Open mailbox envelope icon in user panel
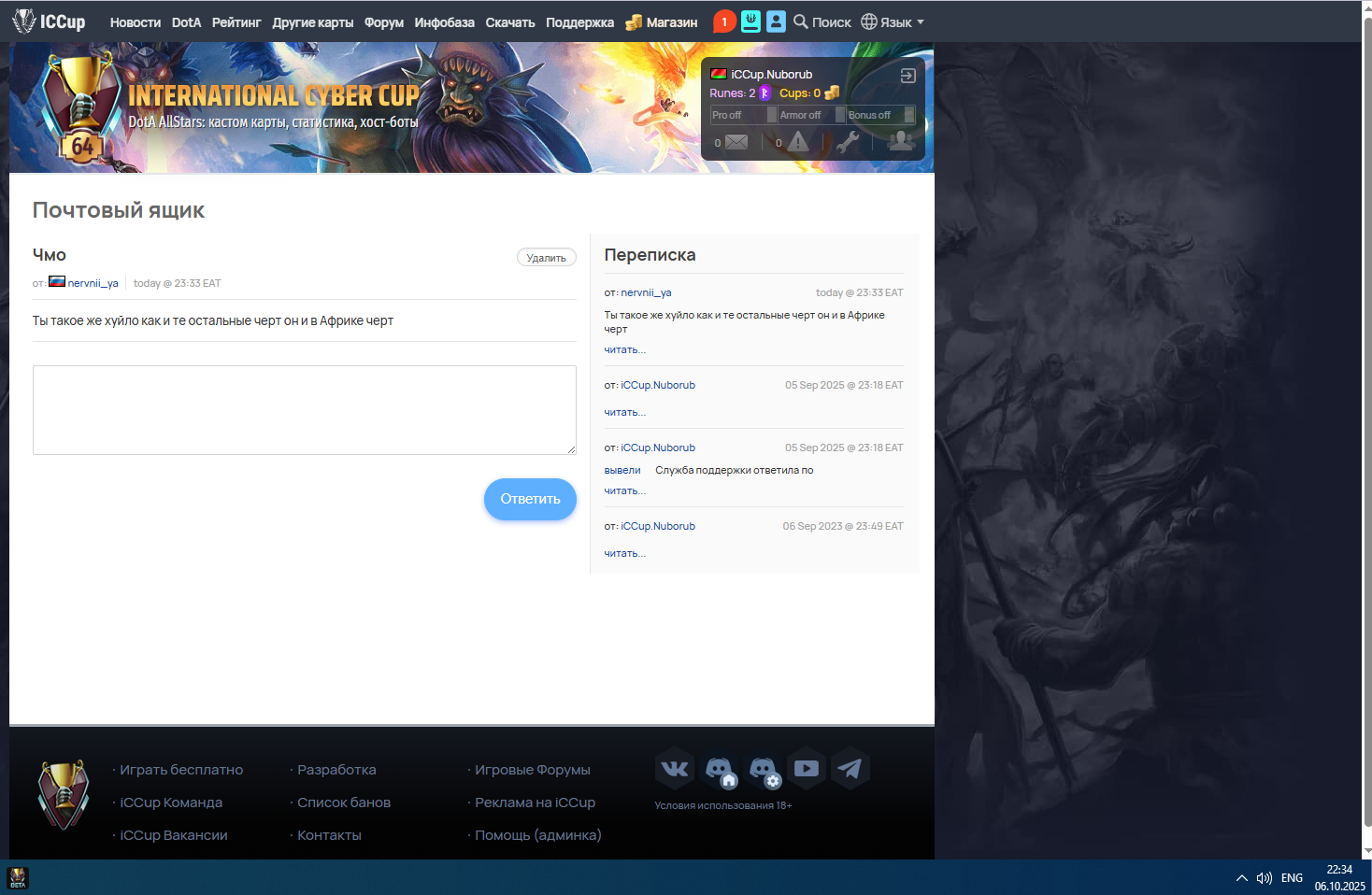The width and height of the screenshot is (1372, 895). [736, 142]
